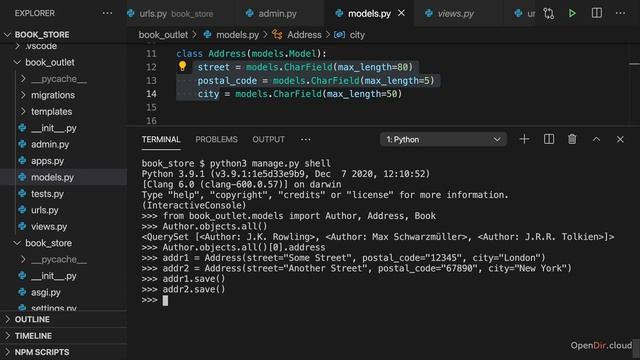Click the postal_code field in code

(227, 80)
